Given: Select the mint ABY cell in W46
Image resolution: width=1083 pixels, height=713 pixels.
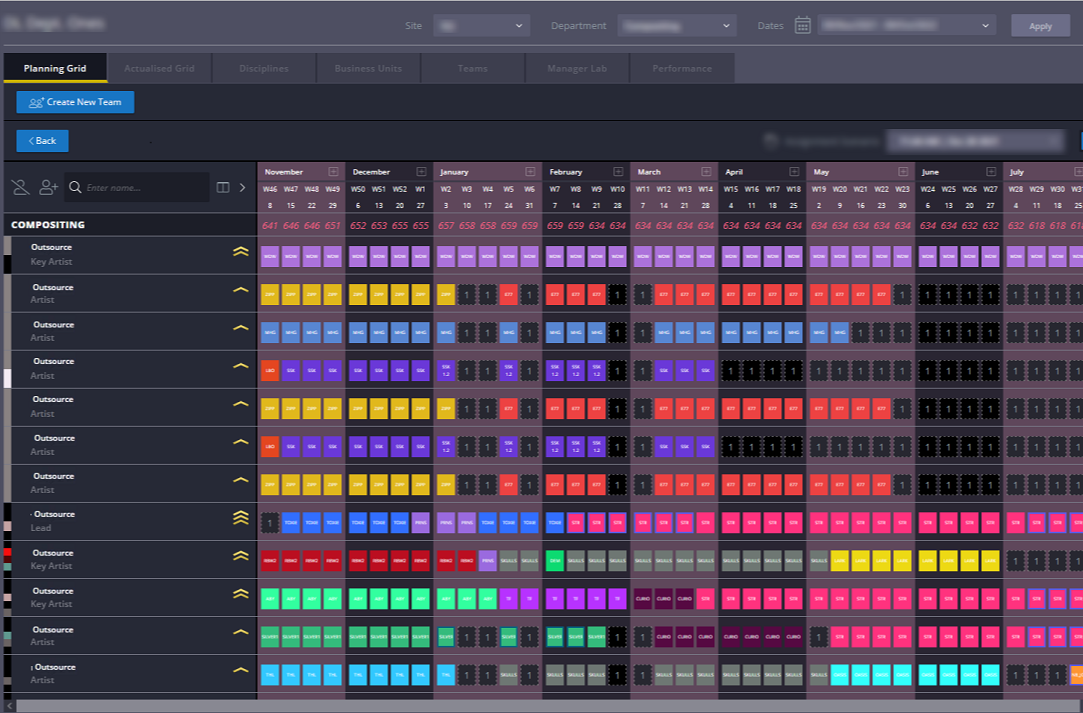Looking at the screenshot, I should tap(270, 598).
